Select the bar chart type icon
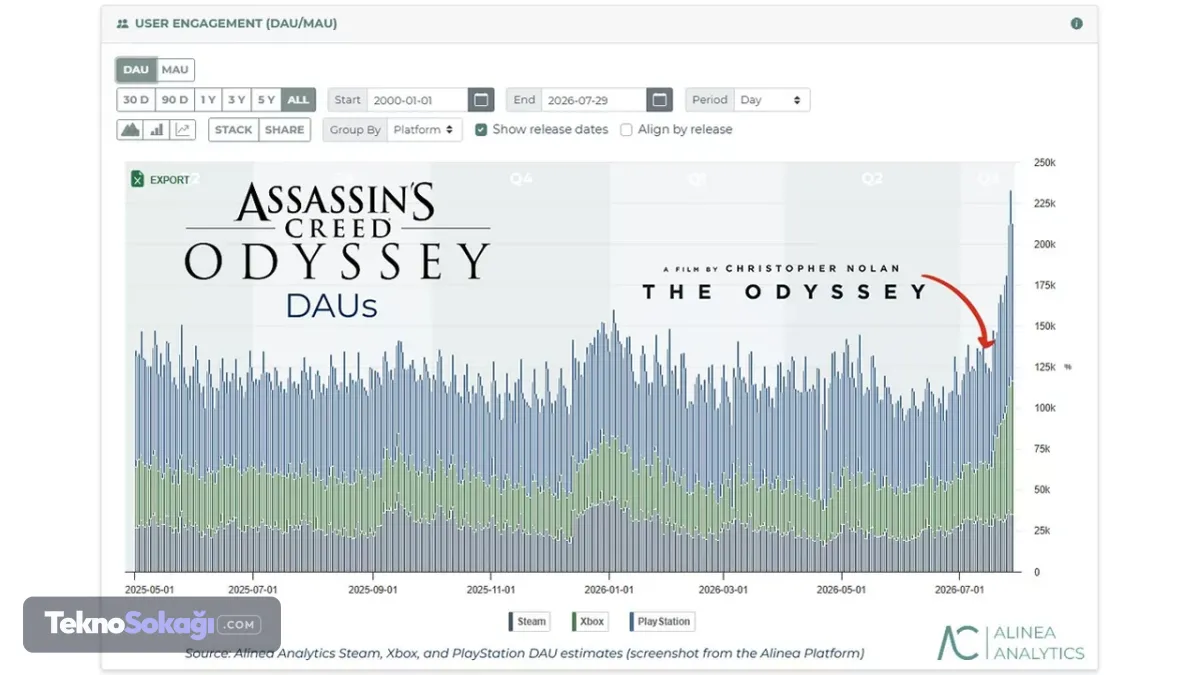 point(157,130)
